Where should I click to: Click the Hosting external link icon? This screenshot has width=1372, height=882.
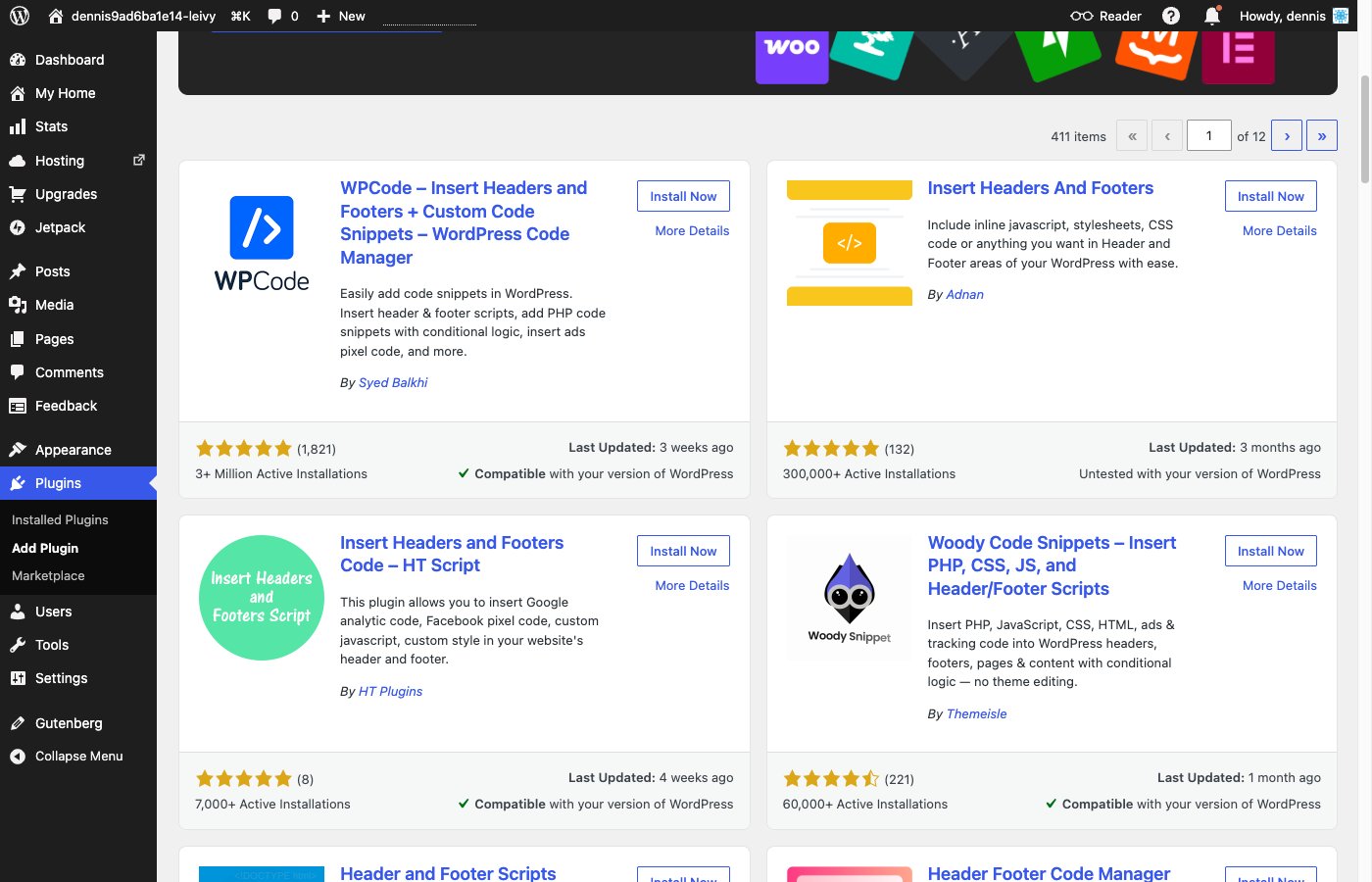click(139, 160)
